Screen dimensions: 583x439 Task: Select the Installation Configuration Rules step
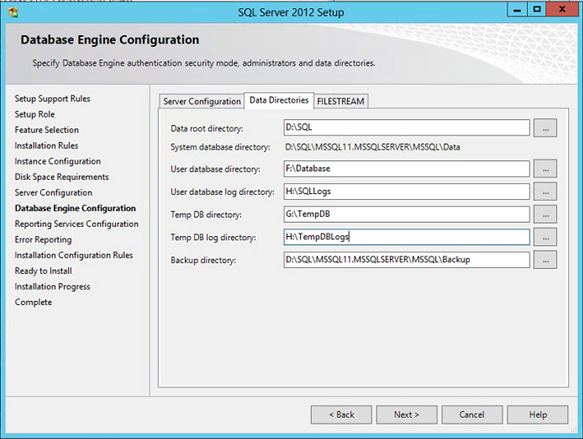[74, 255]
